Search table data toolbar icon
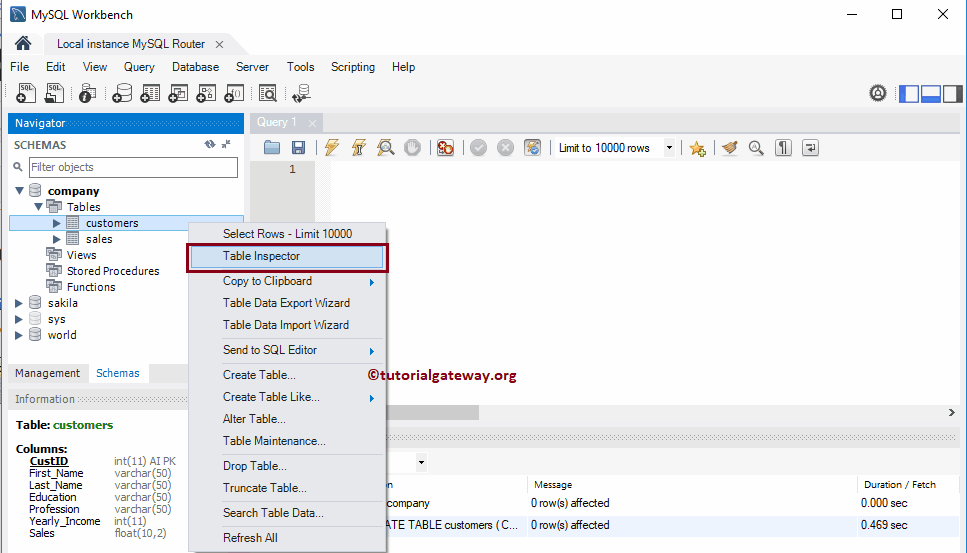The width and height of the screenshot is (967, 553). (x=268, y=93)
